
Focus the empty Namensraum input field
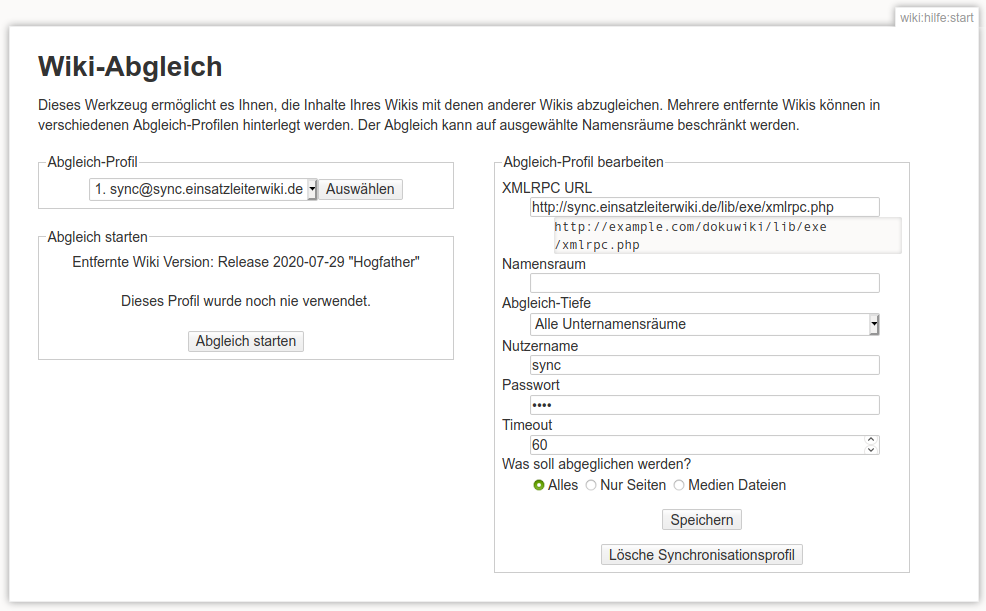point(704,283)
